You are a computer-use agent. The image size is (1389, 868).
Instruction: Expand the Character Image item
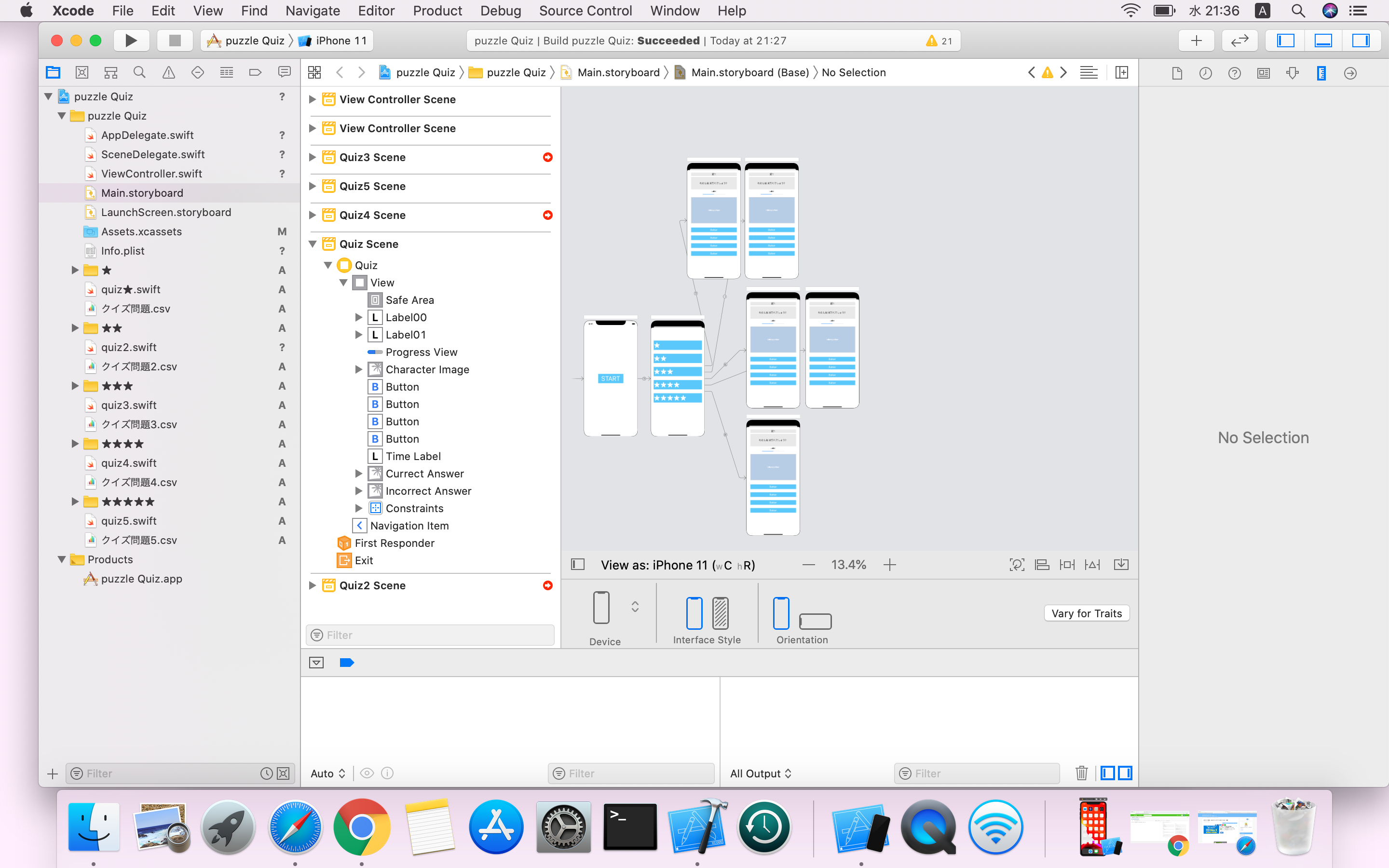pyautogui.click(x=359, y=370)
